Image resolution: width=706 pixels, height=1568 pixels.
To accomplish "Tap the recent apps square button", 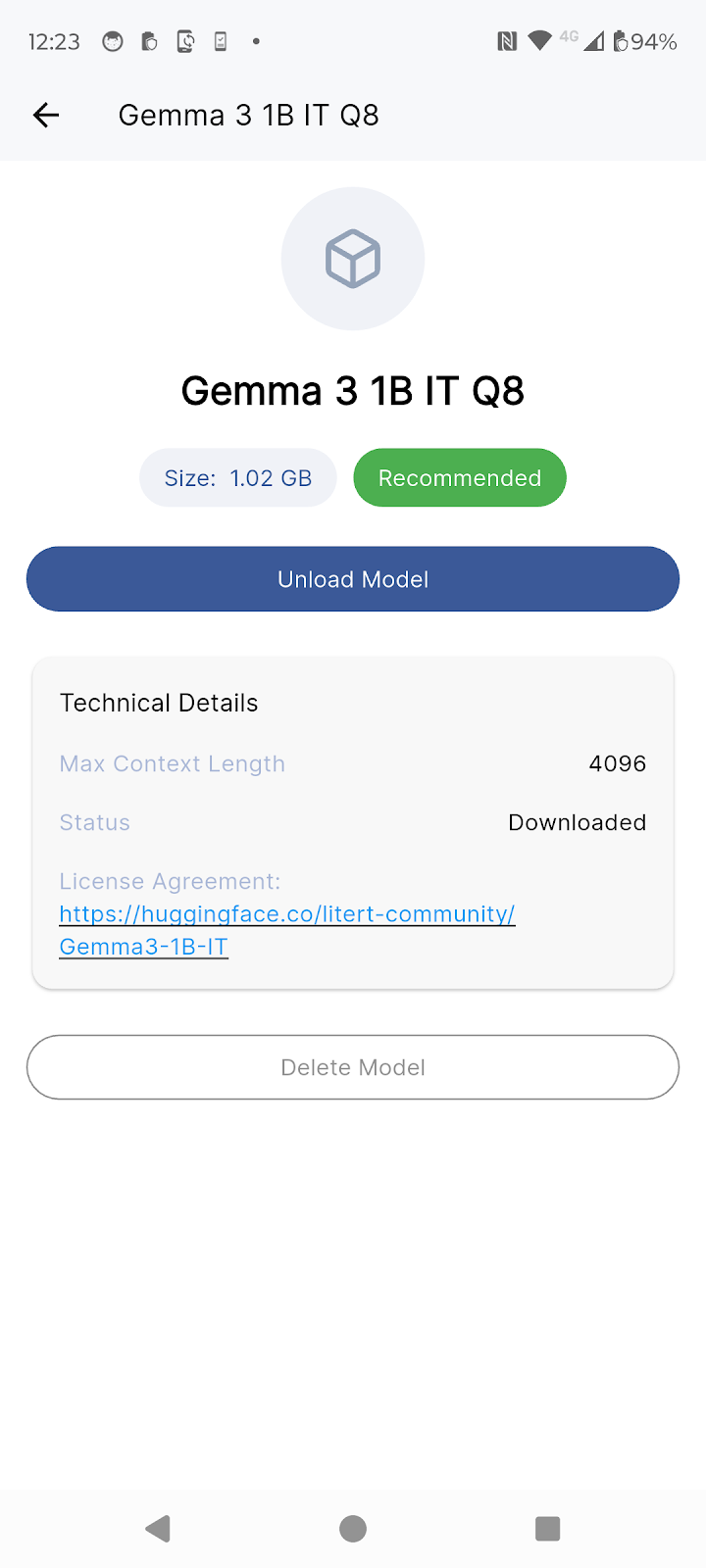I will coord(547,1529).
